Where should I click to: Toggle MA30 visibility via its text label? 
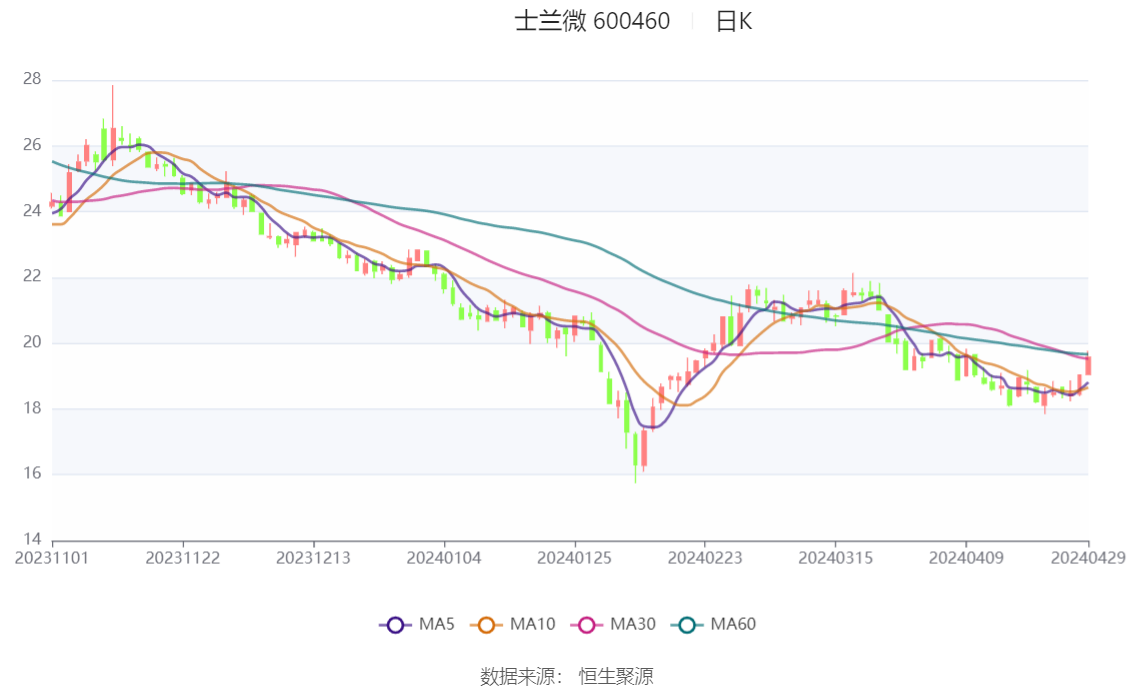[x=632, y=625]
